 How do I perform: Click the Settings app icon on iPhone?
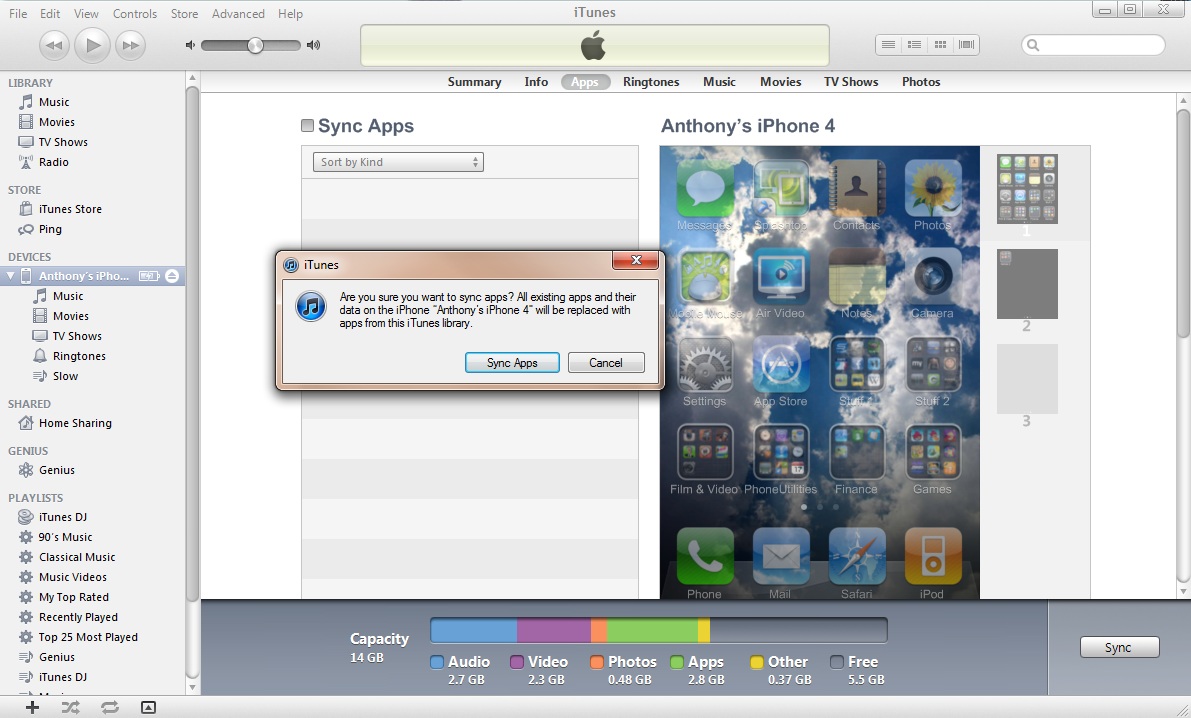click(x=704, y=365)
